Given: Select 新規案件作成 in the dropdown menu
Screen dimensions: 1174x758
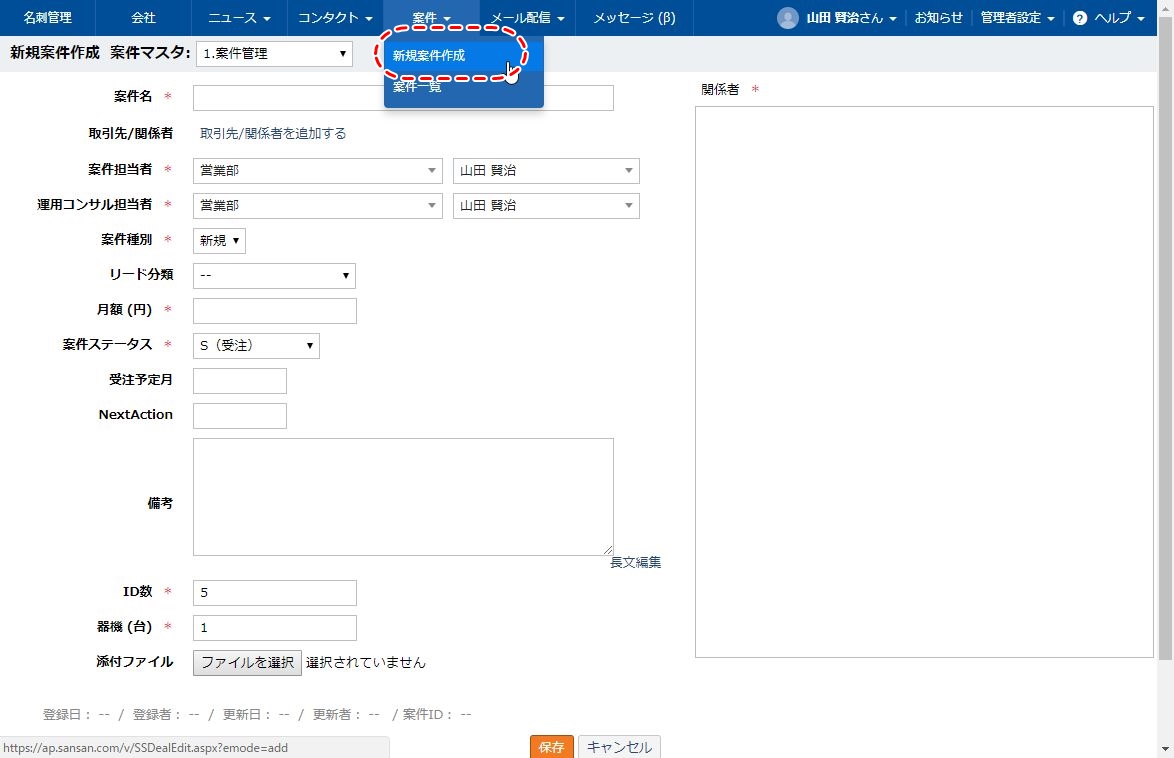Looking at the screenshot, I should (x=463, y=55).
